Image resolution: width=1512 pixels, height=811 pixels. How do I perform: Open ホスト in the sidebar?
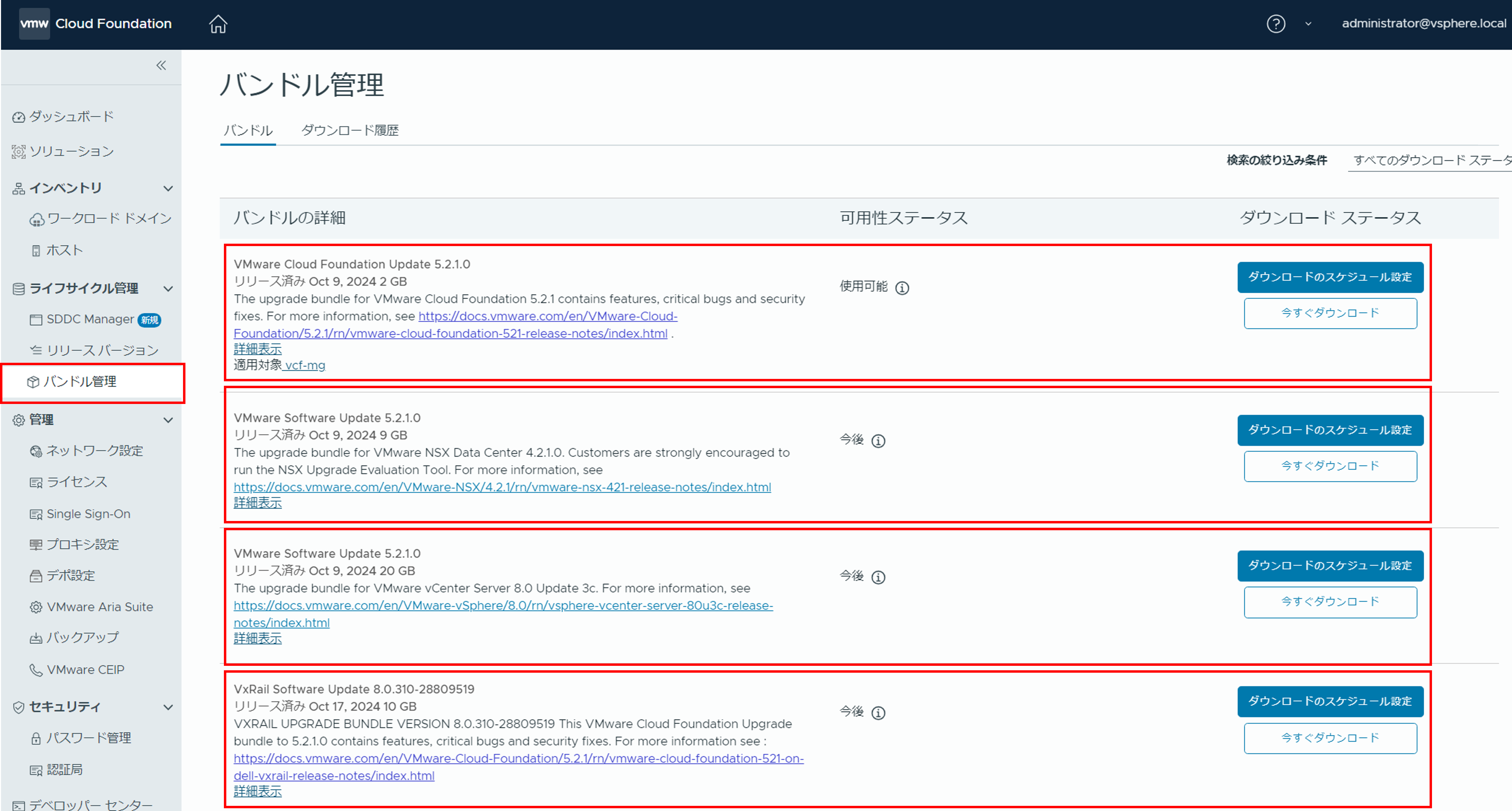click(65, 250)
